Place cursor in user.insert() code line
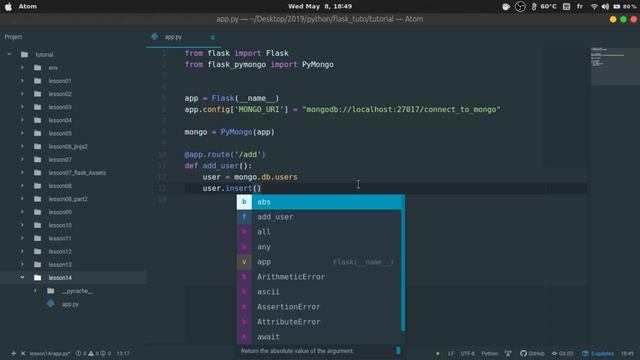This screenshot has width=640, height=360. (x=231, y=188)
